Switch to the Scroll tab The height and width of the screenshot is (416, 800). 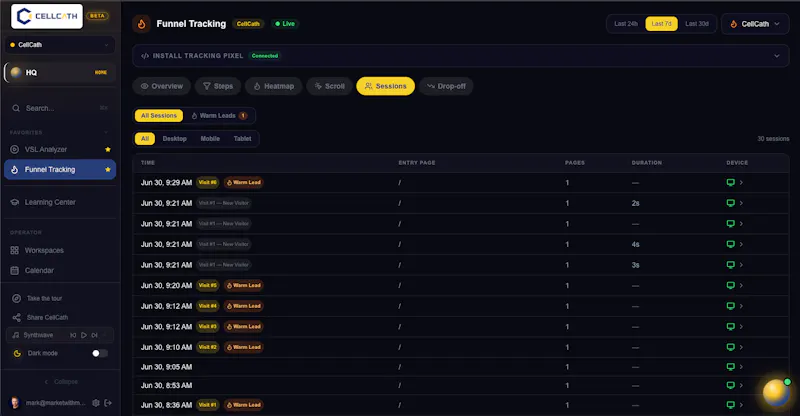330,86
